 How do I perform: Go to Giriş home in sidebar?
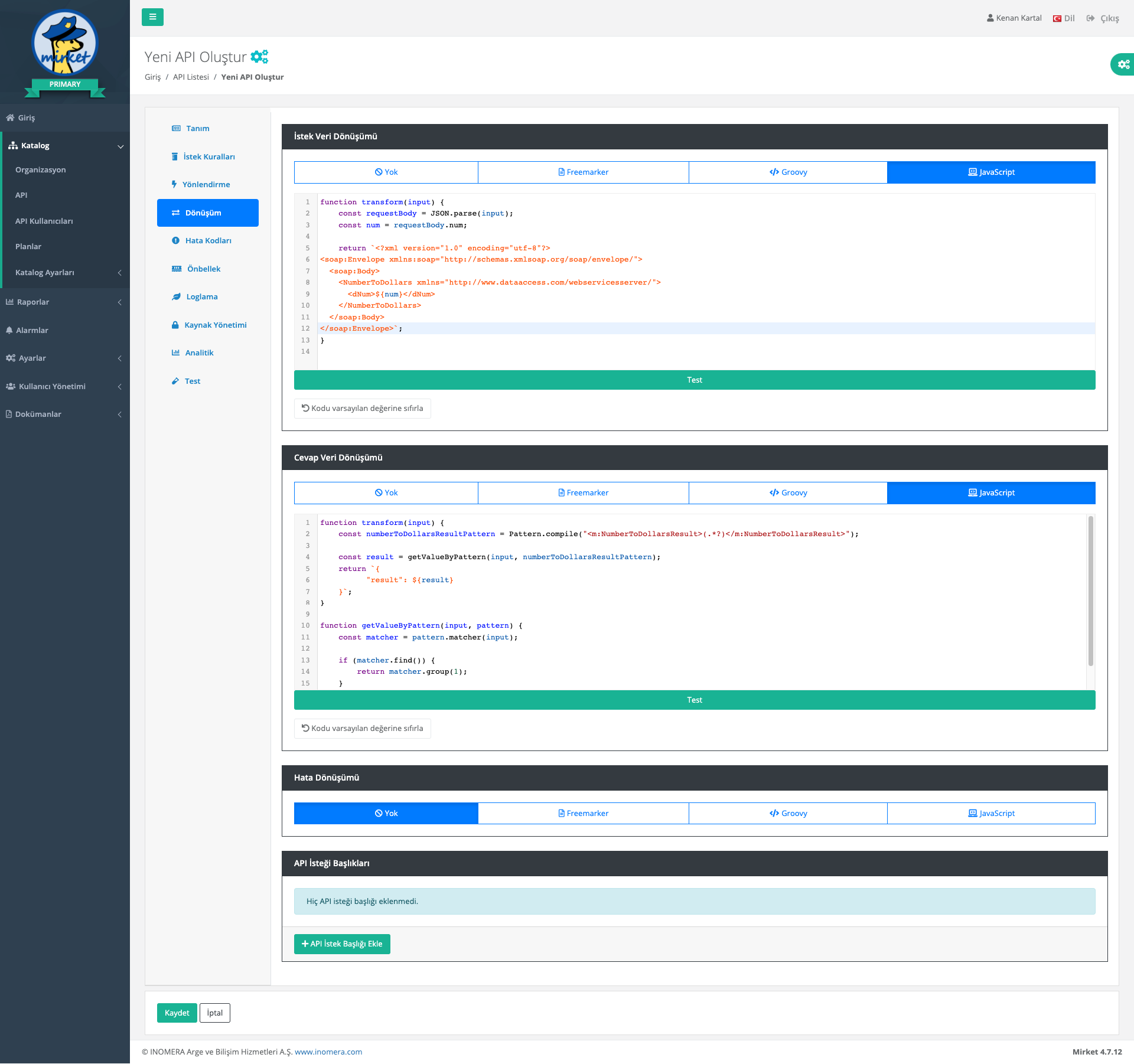(65, 118)
